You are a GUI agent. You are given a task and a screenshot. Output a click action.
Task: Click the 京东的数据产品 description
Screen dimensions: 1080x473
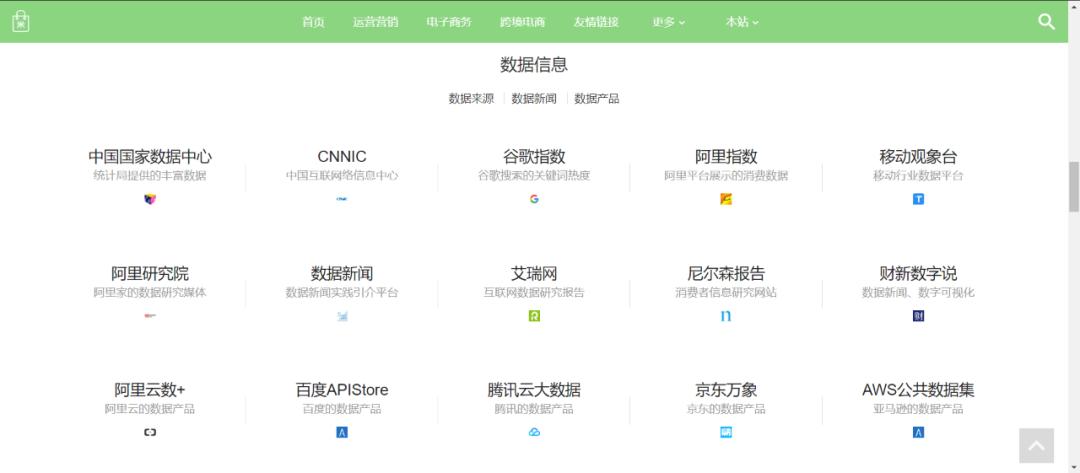point(726,409)
